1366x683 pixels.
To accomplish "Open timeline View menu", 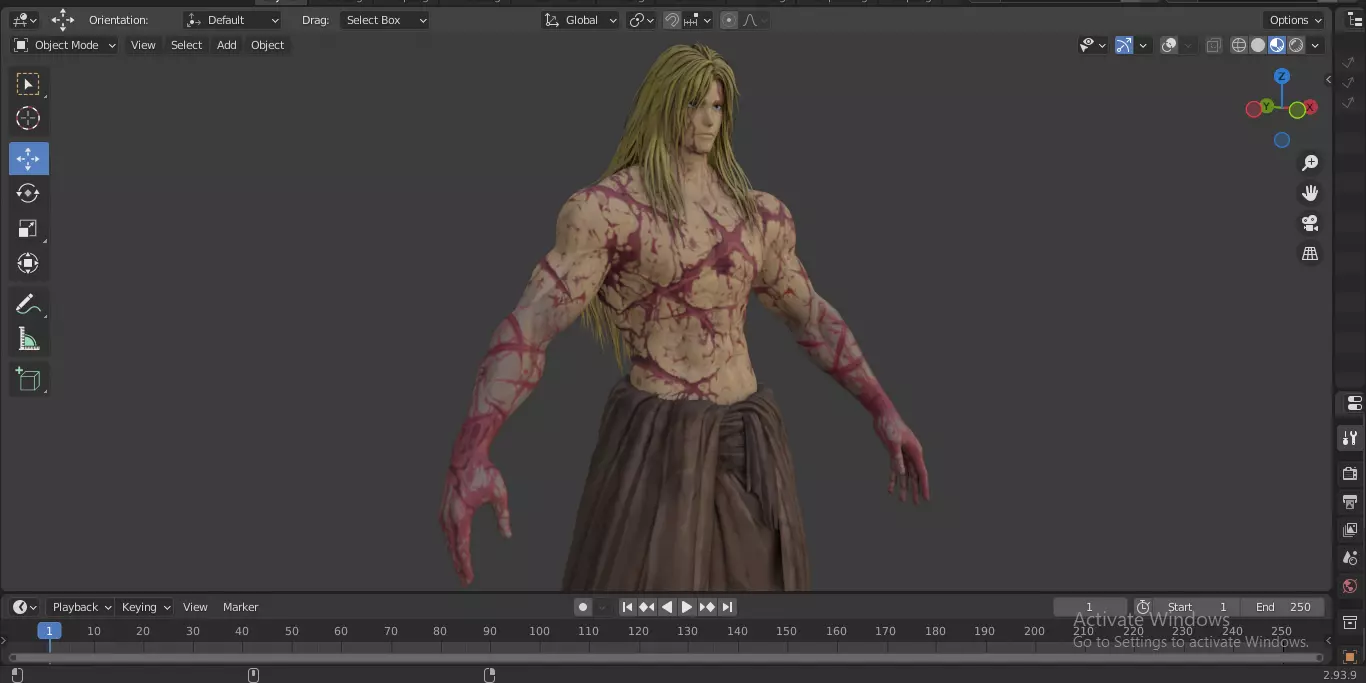I will click(x=195, y=607).
